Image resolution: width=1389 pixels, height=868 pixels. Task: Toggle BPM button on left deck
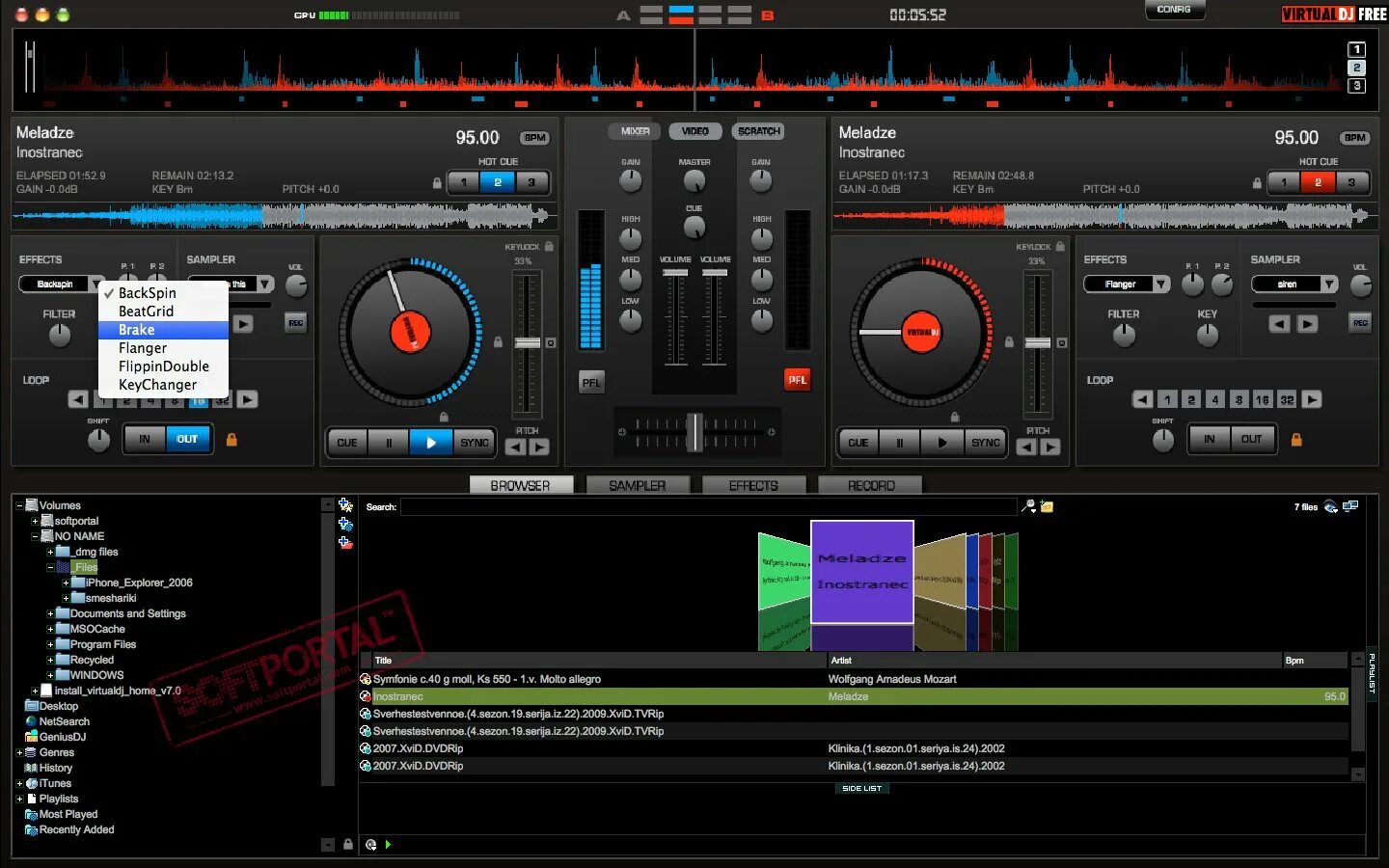(534, 138)
